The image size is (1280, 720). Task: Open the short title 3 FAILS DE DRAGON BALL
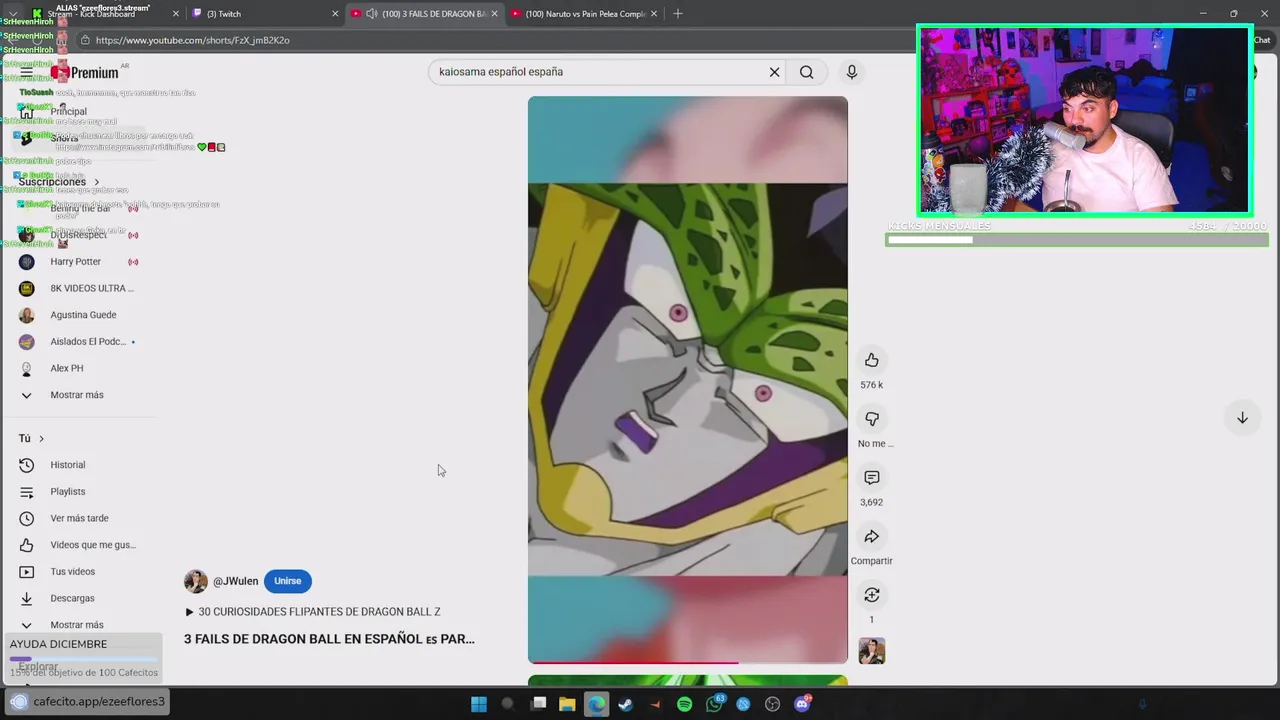pos(329,639)
